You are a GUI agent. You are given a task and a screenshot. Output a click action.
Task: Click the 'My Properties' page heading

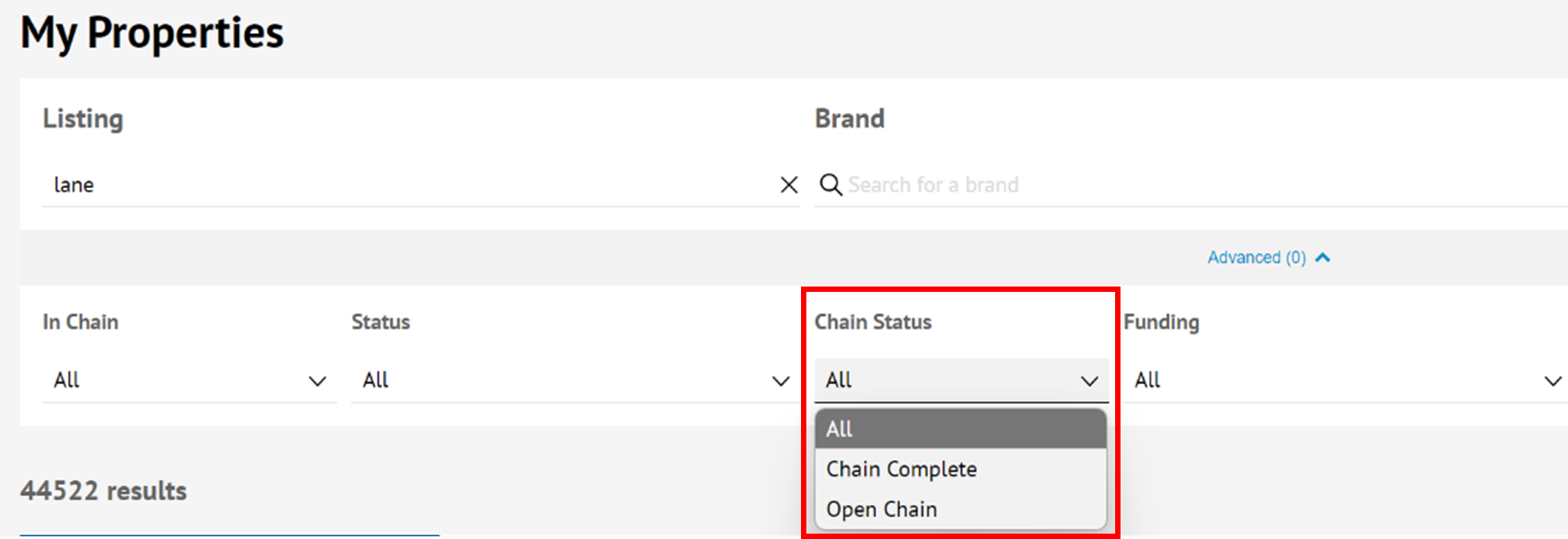[x=152, y=34]
